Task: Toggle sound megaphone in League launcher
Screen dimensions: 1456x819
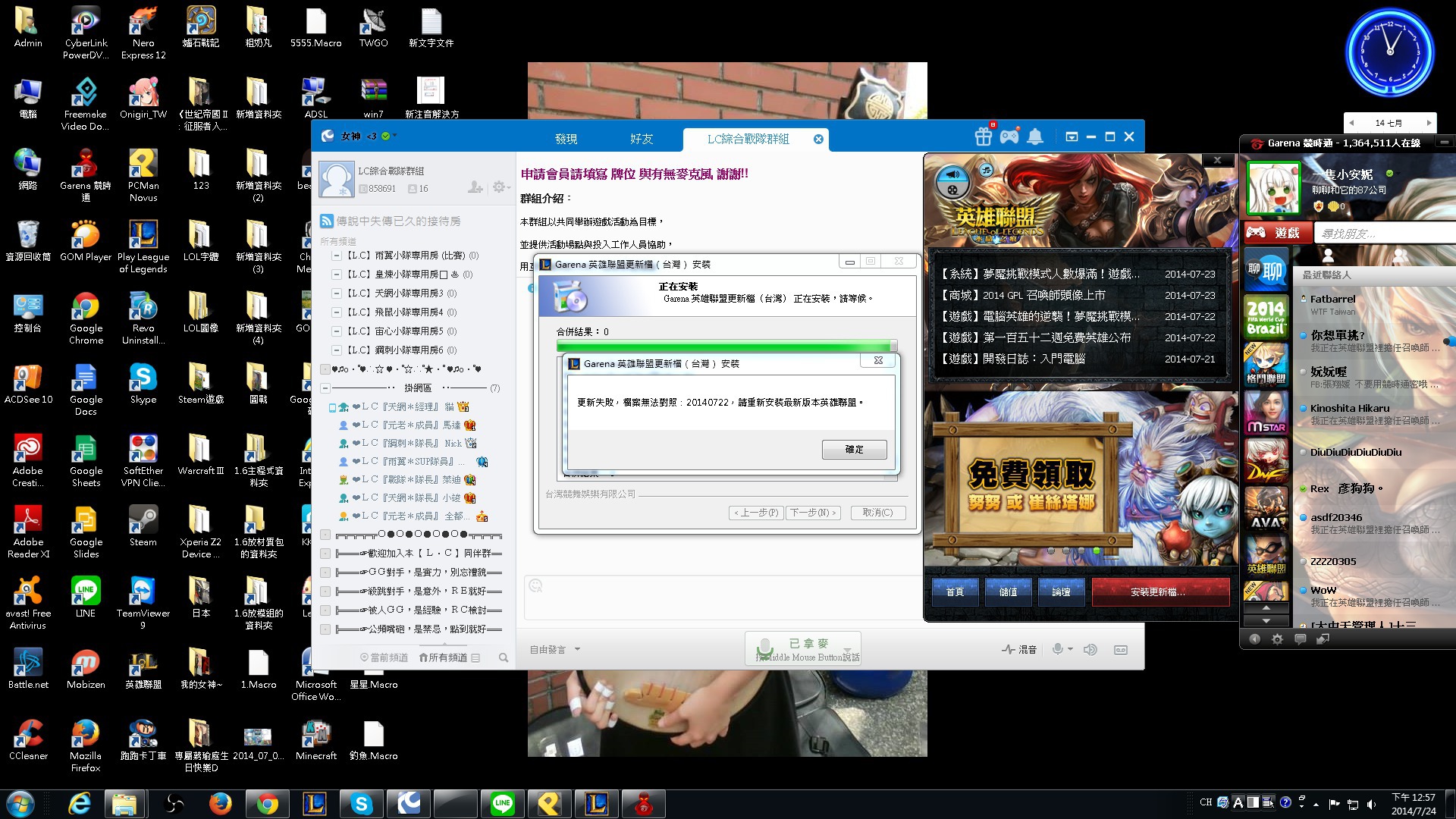Action: tap(952, 174)
